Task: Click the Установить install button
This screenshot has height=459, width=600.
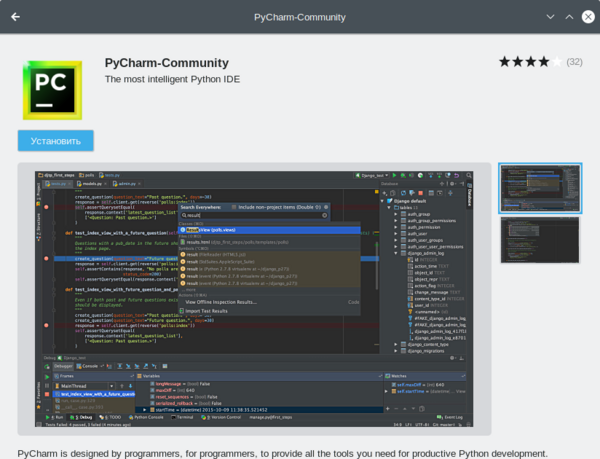Action: click(x=55, y=141)
